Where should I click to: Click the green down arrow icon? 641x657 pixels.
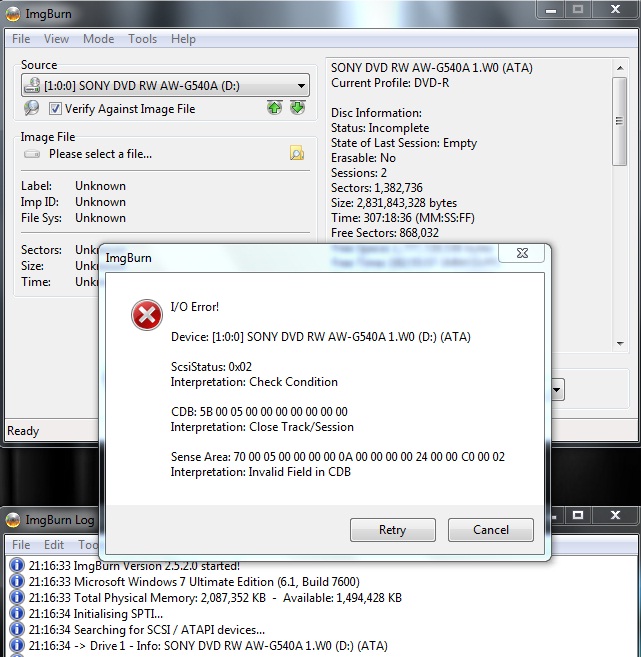[297, 108]
